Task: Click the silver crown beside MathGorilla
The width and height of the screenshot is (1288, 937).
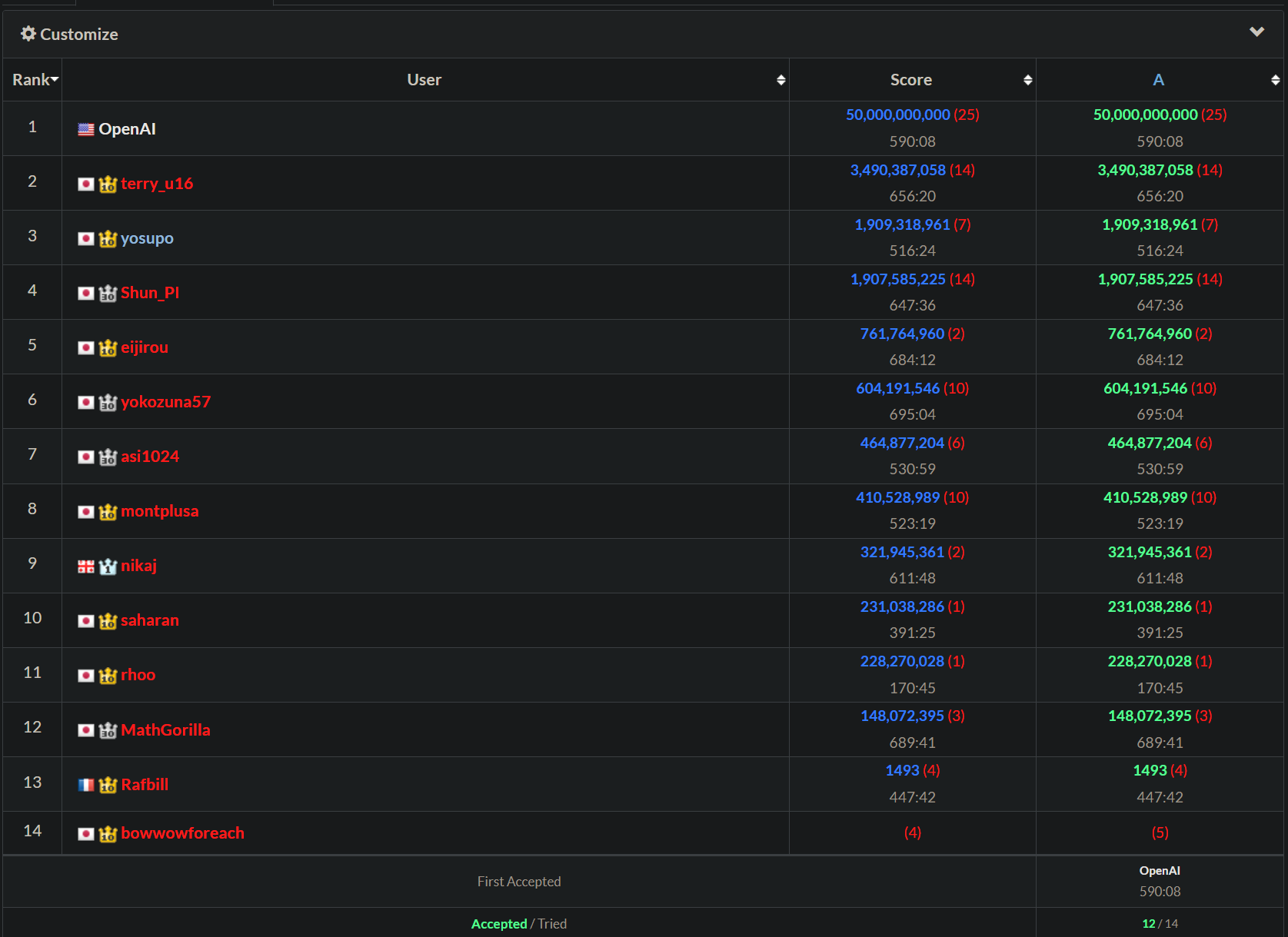Action: click(x=108, y=730)
